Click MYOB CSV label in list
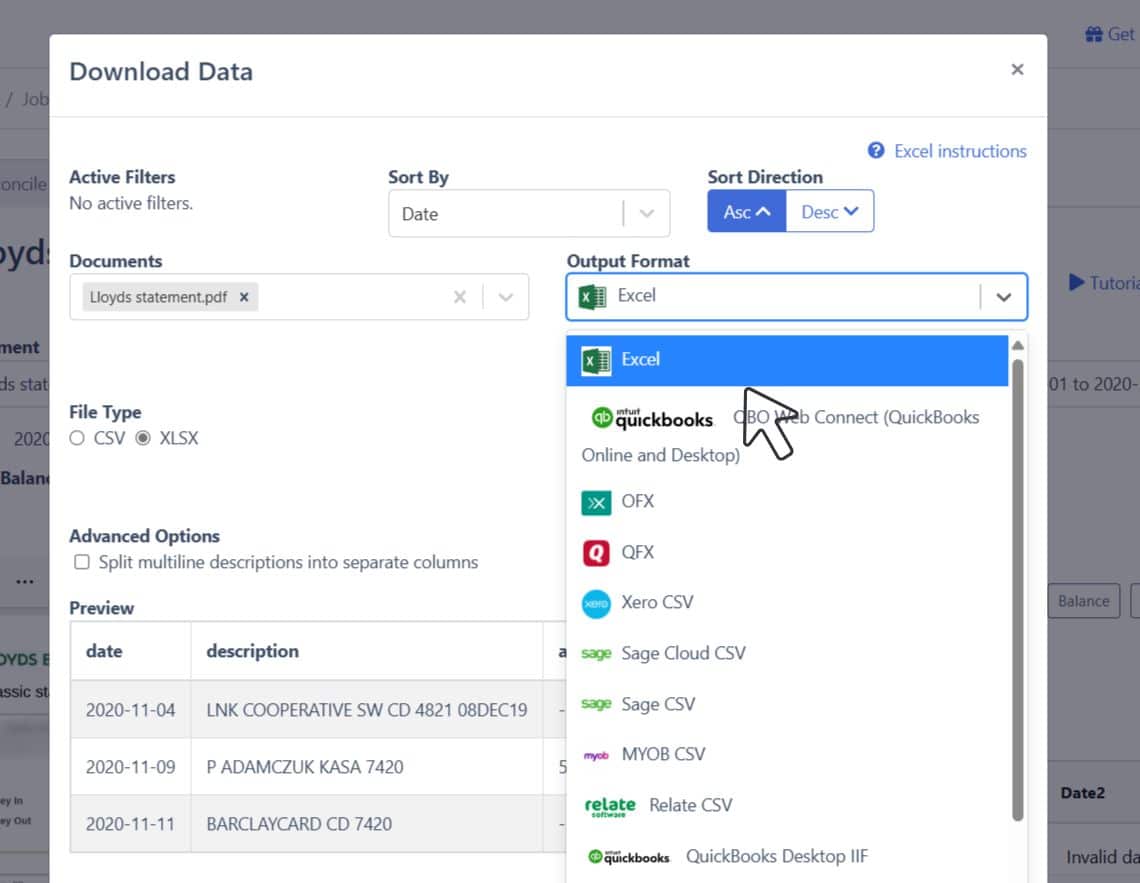The height and width of the screenshot is (883, 1140). pos(663,754)
